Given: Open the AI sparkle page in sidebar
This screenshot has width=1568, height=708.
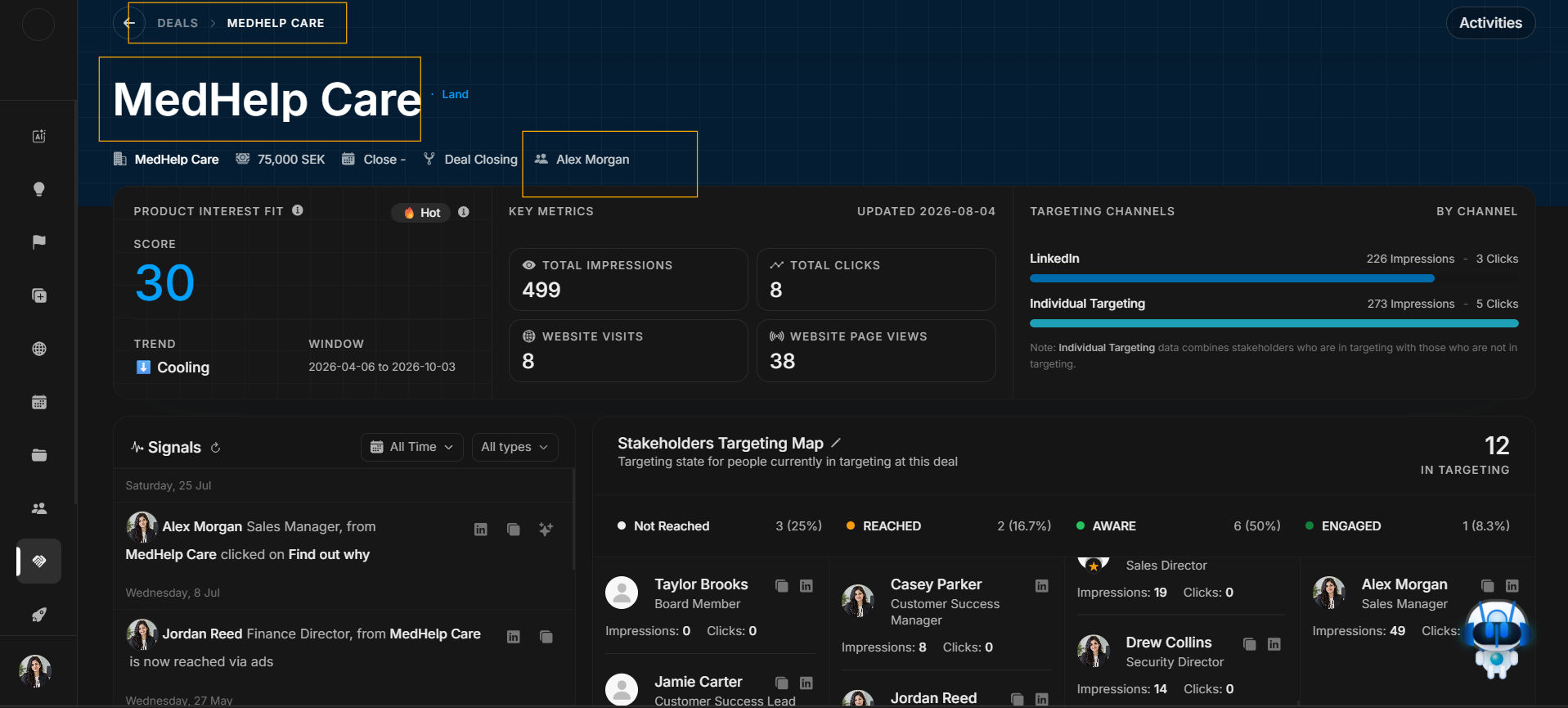Looking at the screenshot, I should [38, 136].
